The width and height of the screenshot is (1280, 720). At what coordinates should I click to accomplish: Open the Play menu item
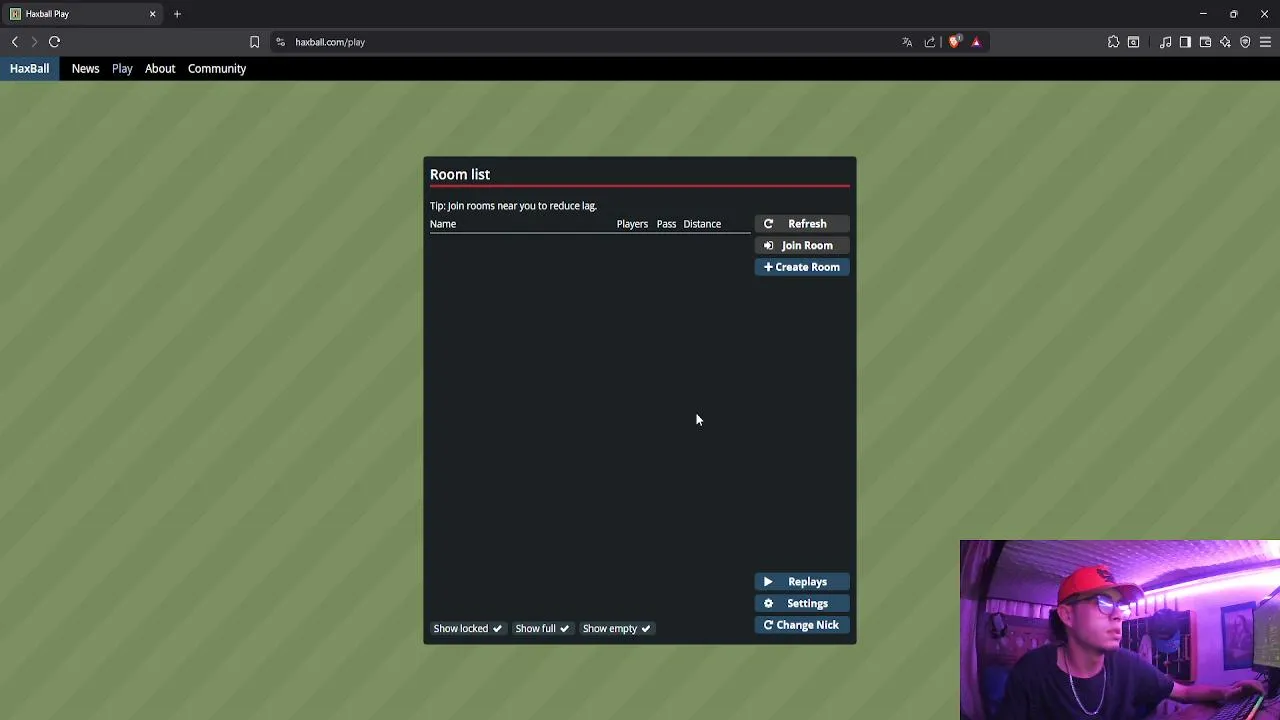[122, 69]
